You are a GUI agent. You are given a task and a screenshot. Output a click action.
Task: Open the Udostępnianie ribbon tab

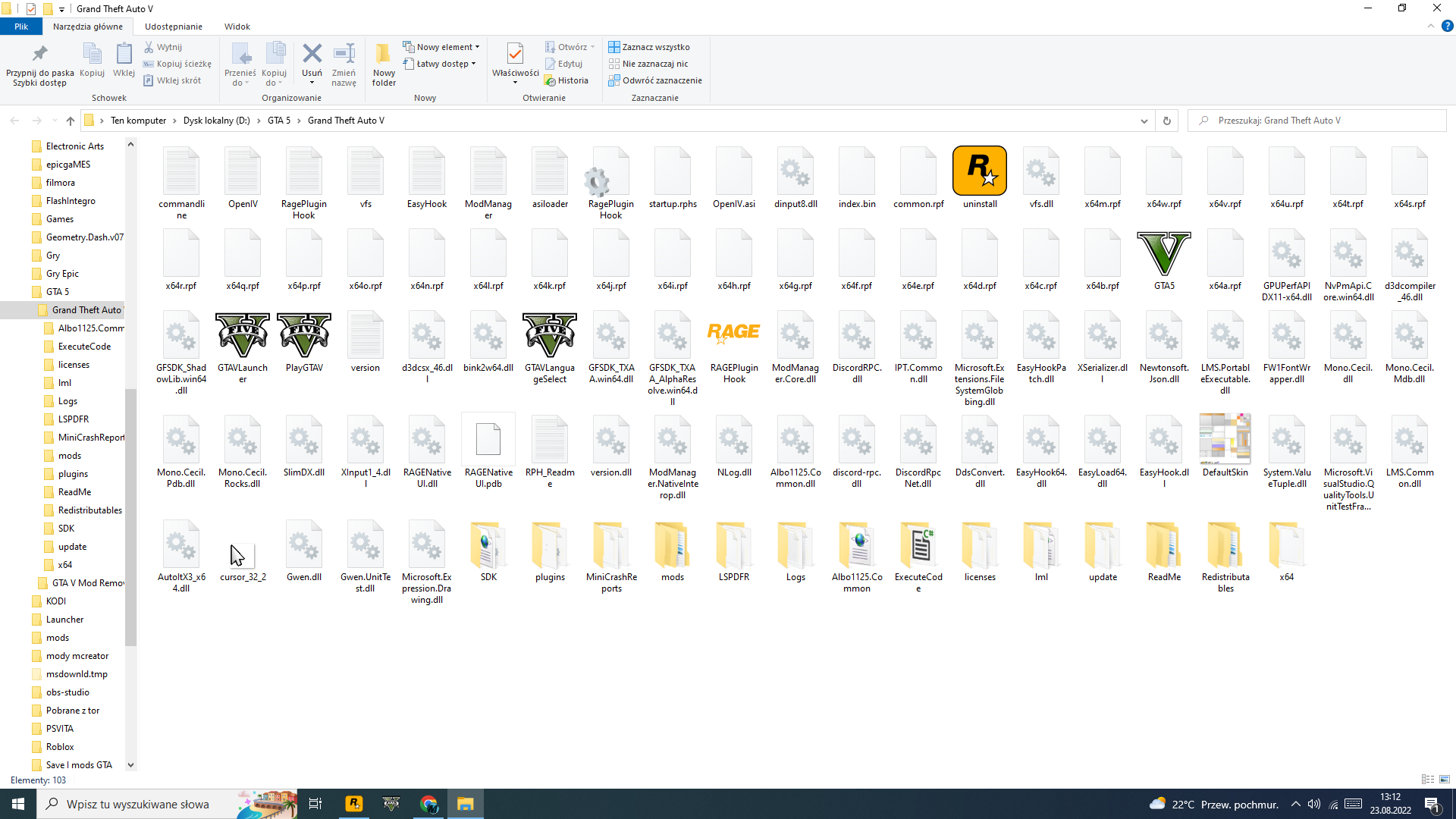coord(173,27)
